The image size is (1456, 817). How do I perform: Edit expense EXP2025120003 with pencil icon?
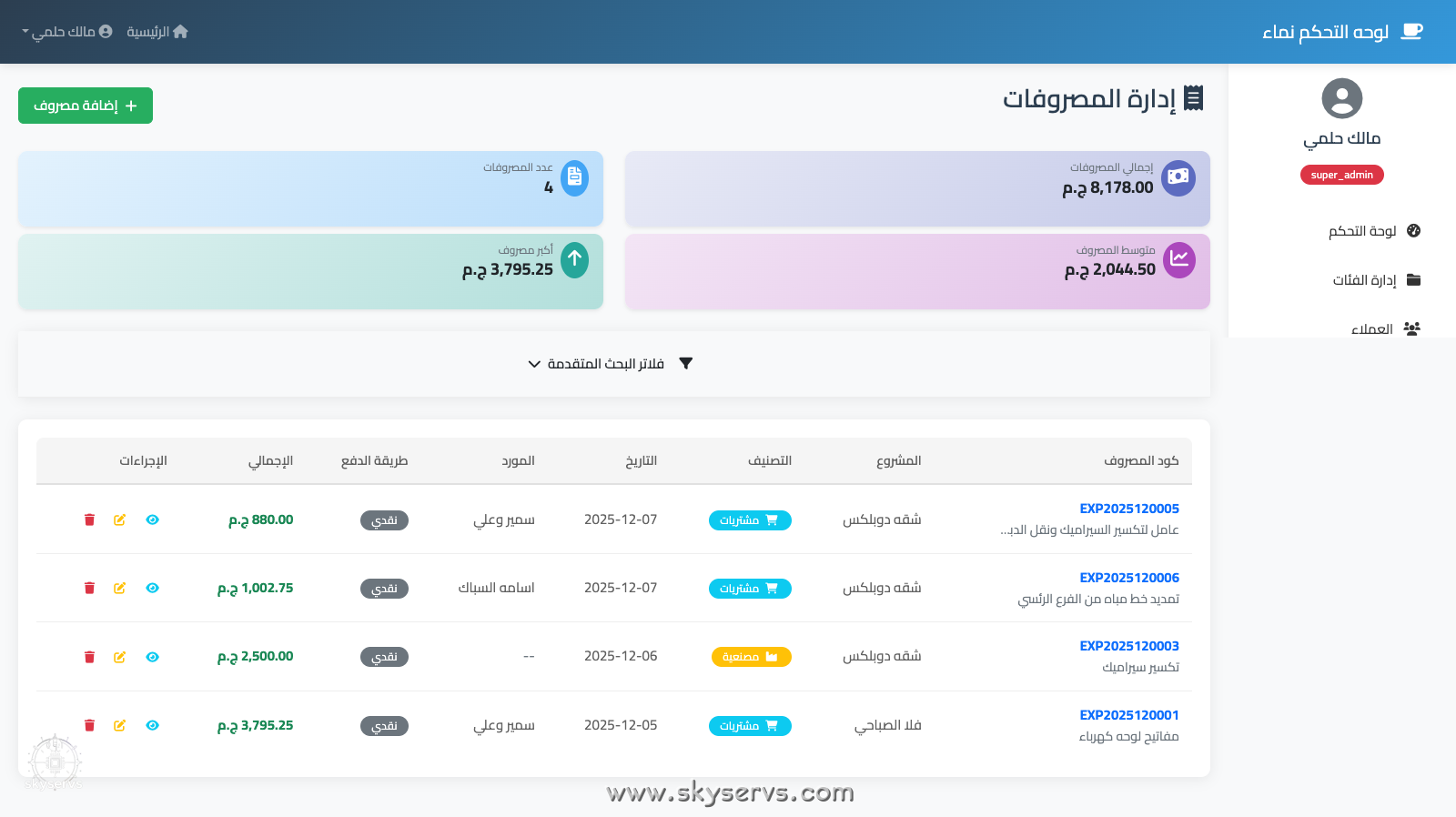click(x=119, y=657)
